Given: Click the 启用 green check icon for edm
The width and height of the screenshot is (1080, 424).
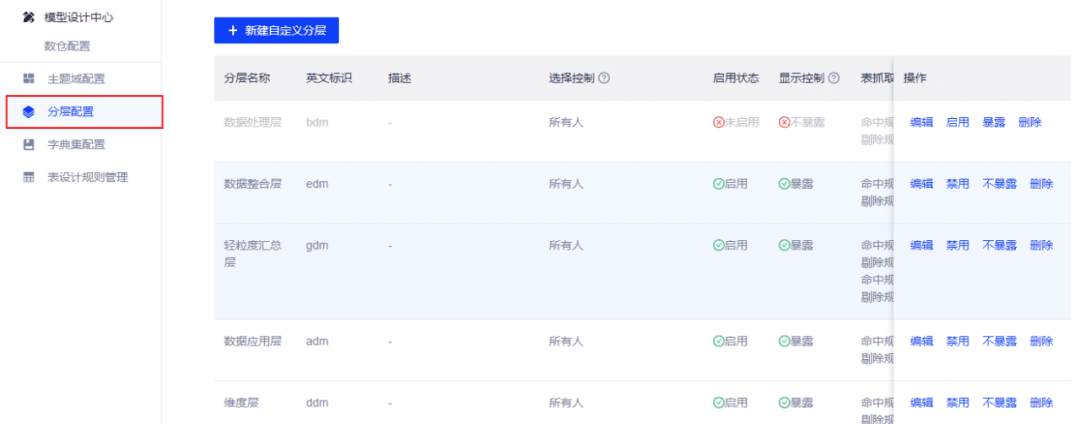Looking at the screenshot, I should [718, 184].
